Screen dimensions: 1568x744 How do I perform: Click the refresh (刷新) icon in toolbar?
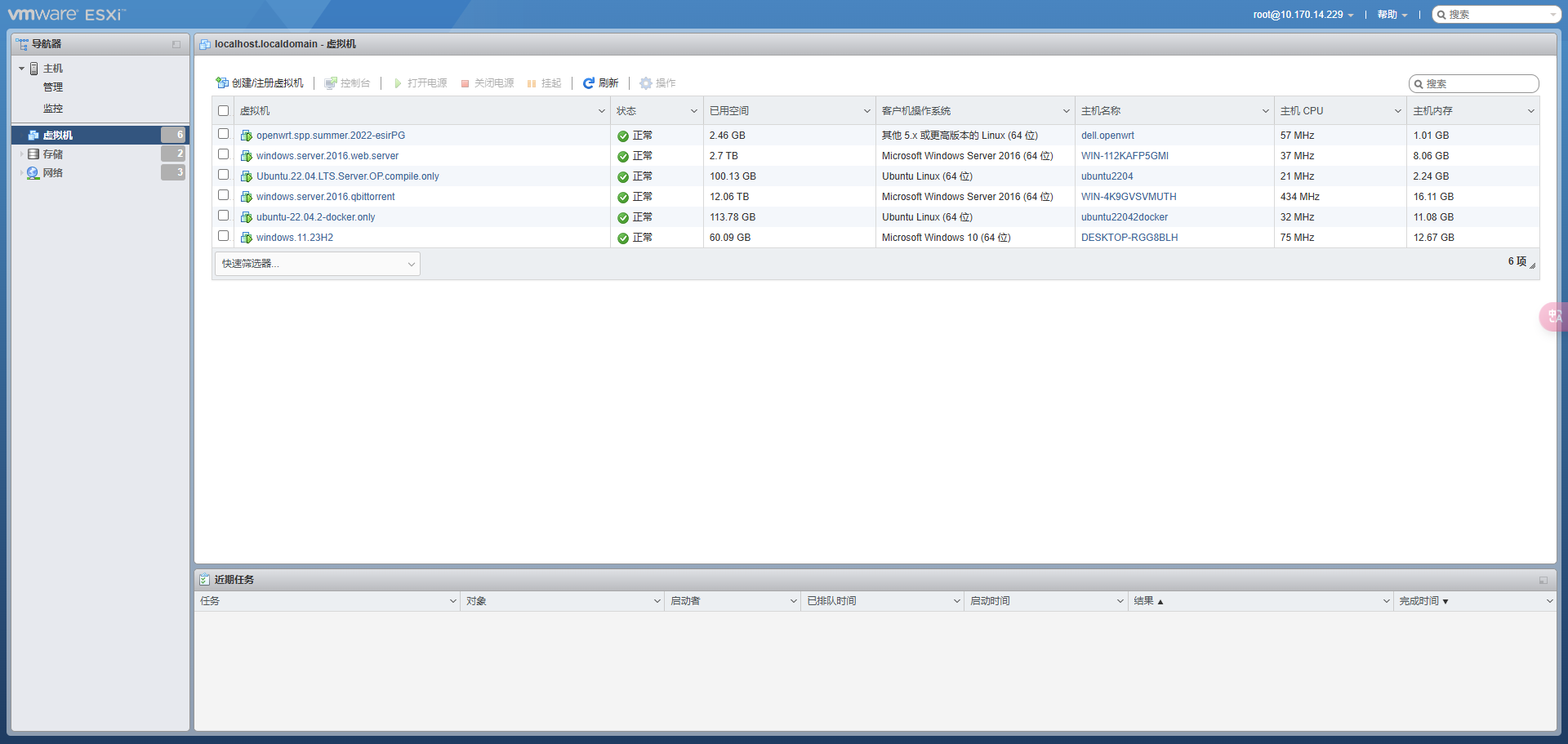pos(588,83)
